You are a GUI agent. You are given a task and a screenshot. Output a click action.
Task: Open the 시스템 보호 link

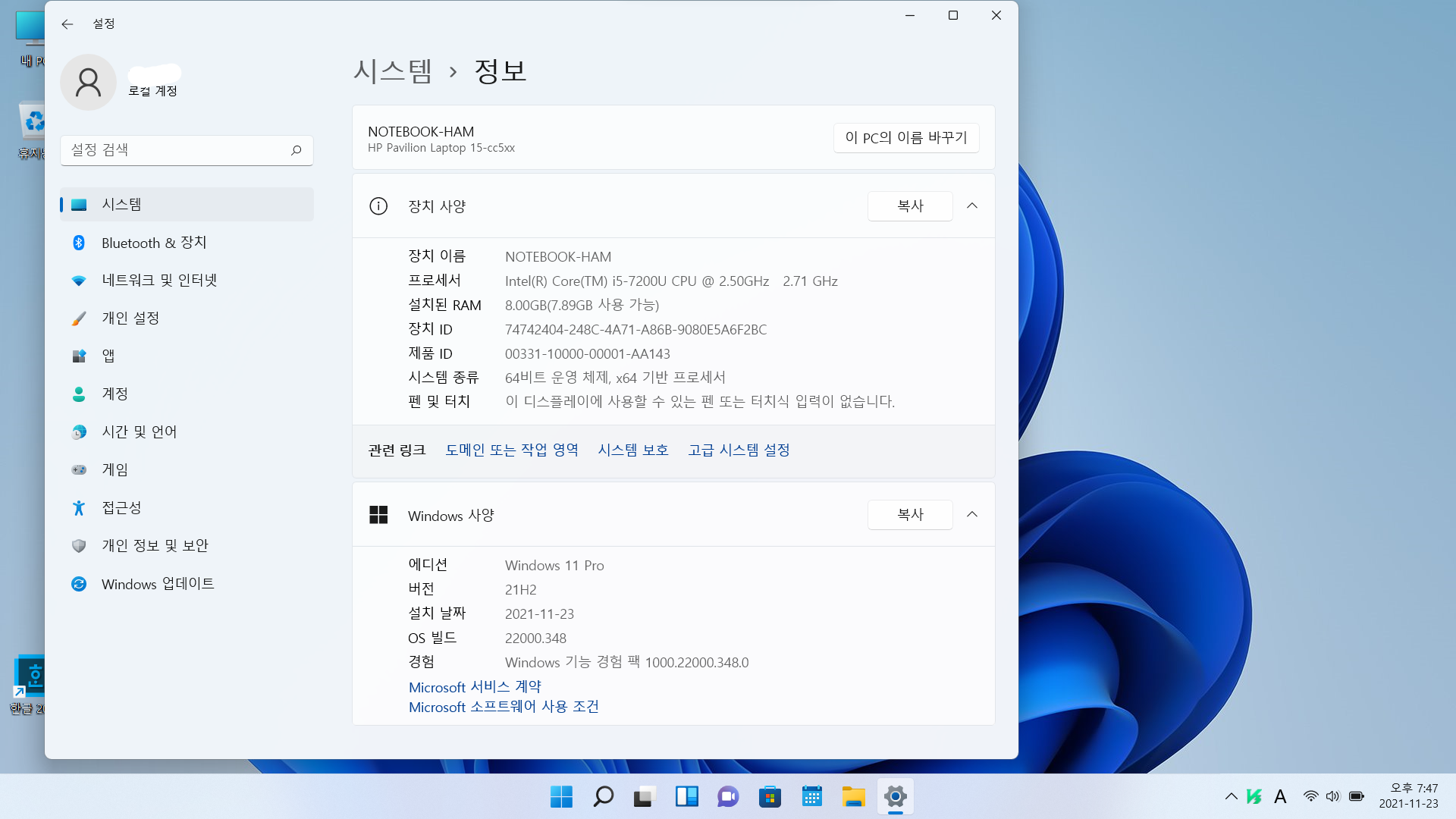click(x=633, y=450)
